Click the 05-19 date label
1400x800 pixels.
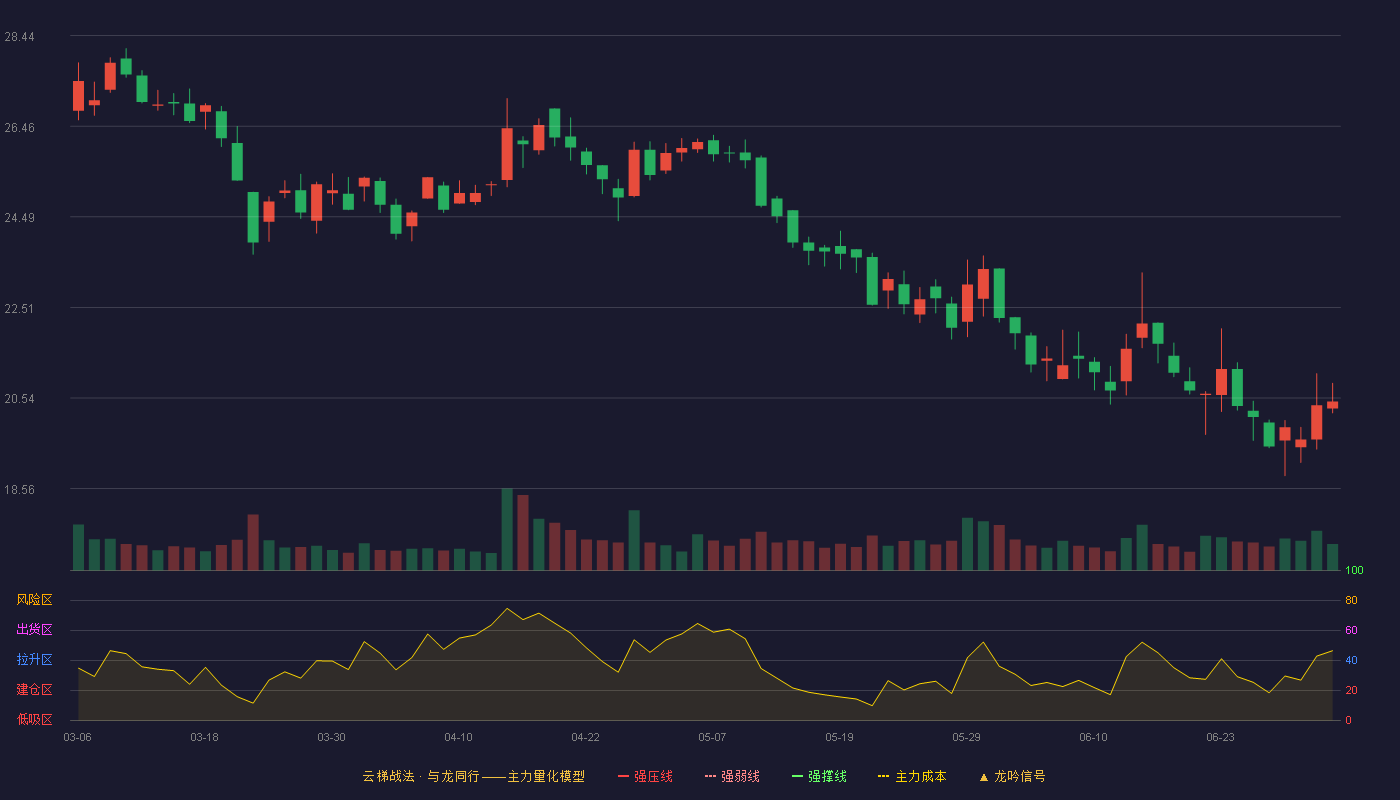tap(840, 737)
